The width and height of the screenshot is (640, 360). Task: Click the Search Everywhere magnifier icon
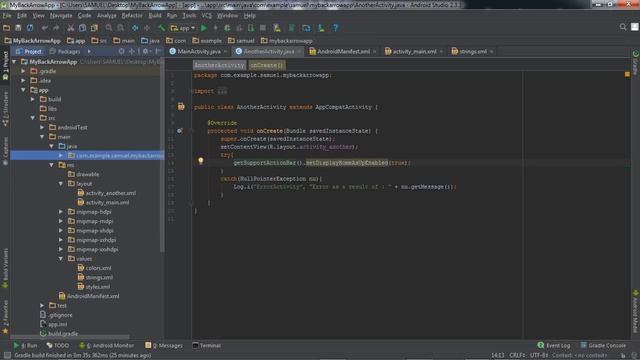coord(623,27)
